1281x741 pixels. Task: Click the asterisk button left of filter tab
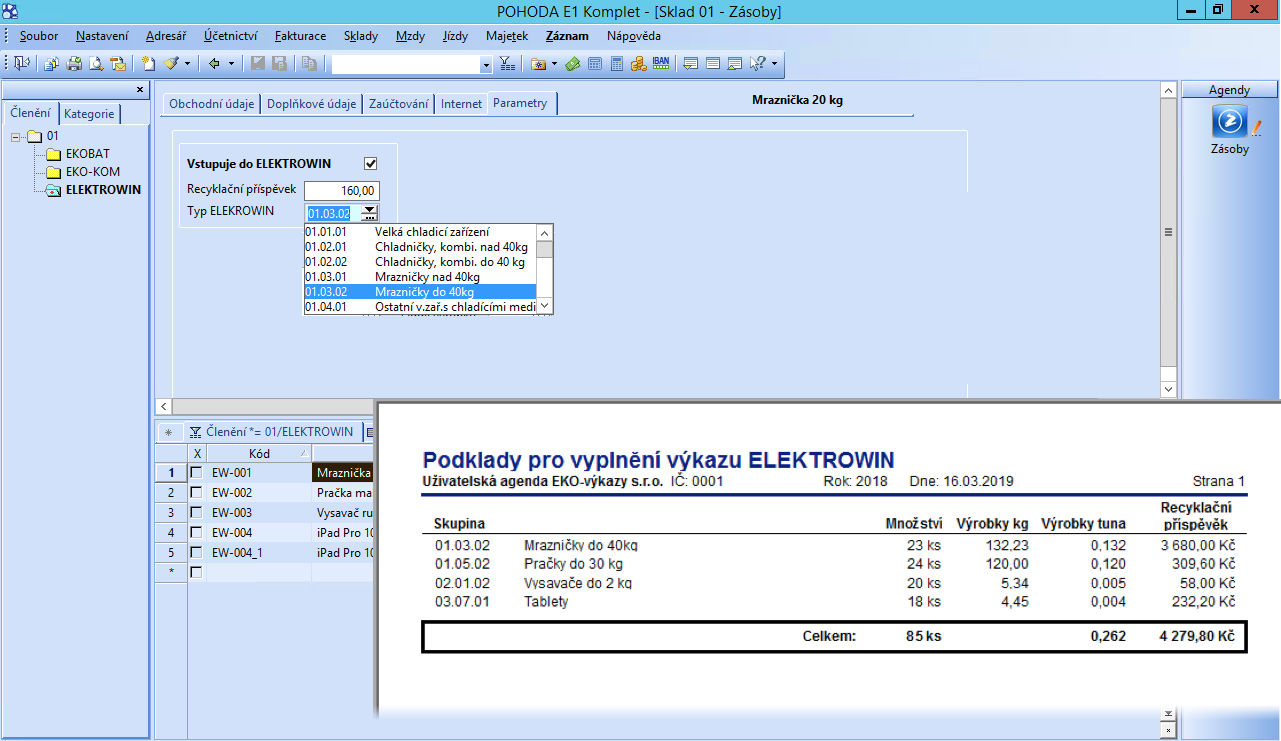(x=168, y=432)
